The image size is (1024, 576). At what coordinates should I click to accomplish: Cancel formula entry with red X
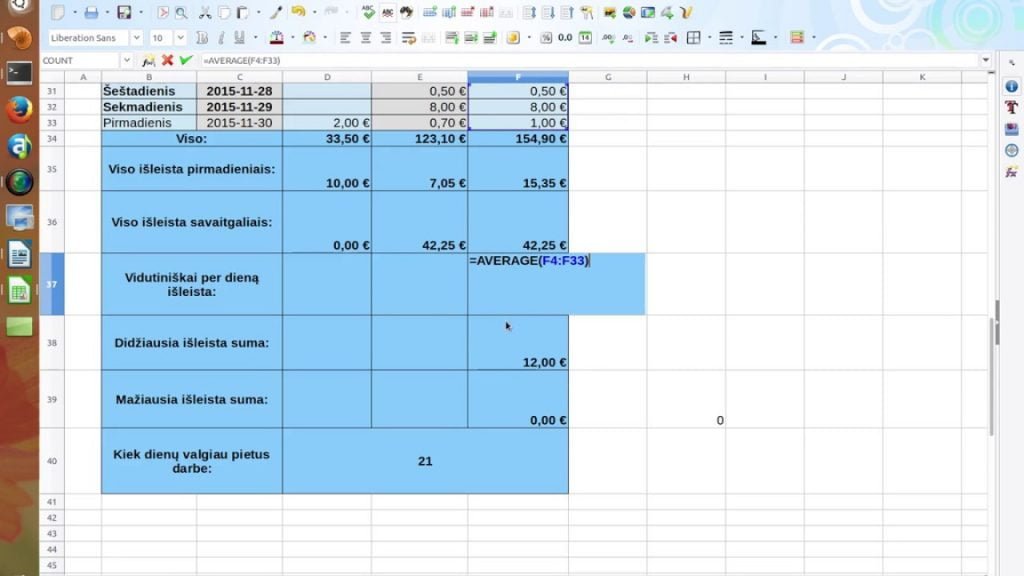pos(167,60)
